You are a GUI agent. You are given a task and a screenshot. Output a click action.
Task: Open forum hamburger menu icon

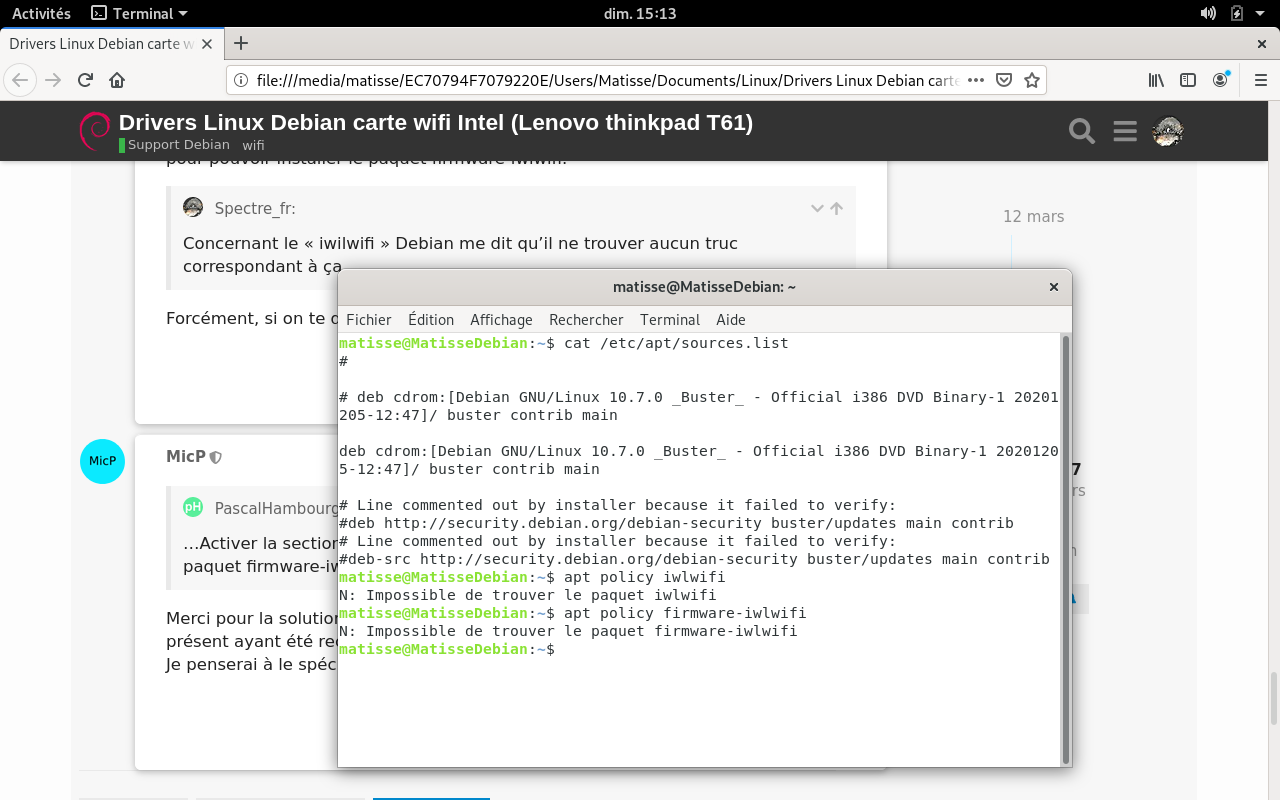tap(1125, 131)
